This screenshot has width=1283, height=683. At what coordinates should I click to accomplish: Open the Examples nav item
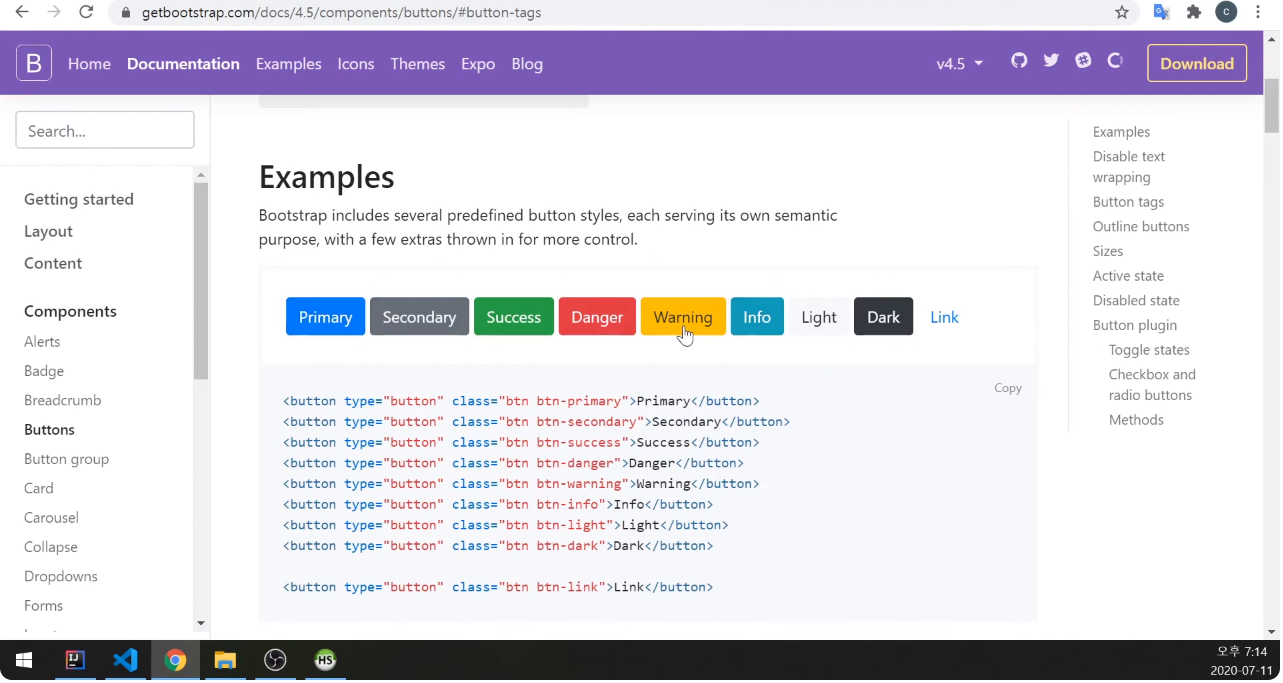click(x=288, y=63)
